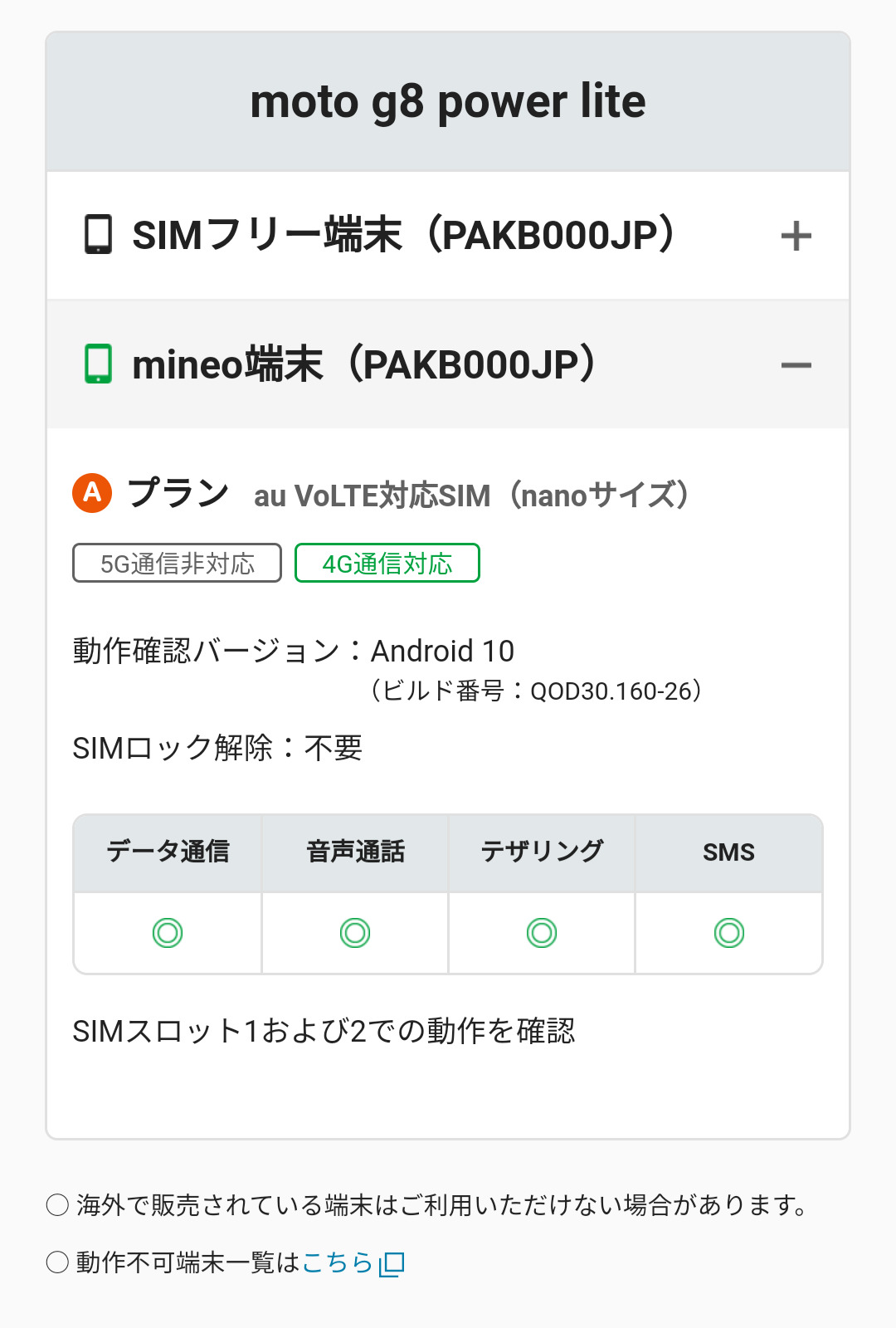896x1328 pixels.
Task: Click the green phone icon beside mineo端末
Action: pyautogui.click(x=98, y=364)
